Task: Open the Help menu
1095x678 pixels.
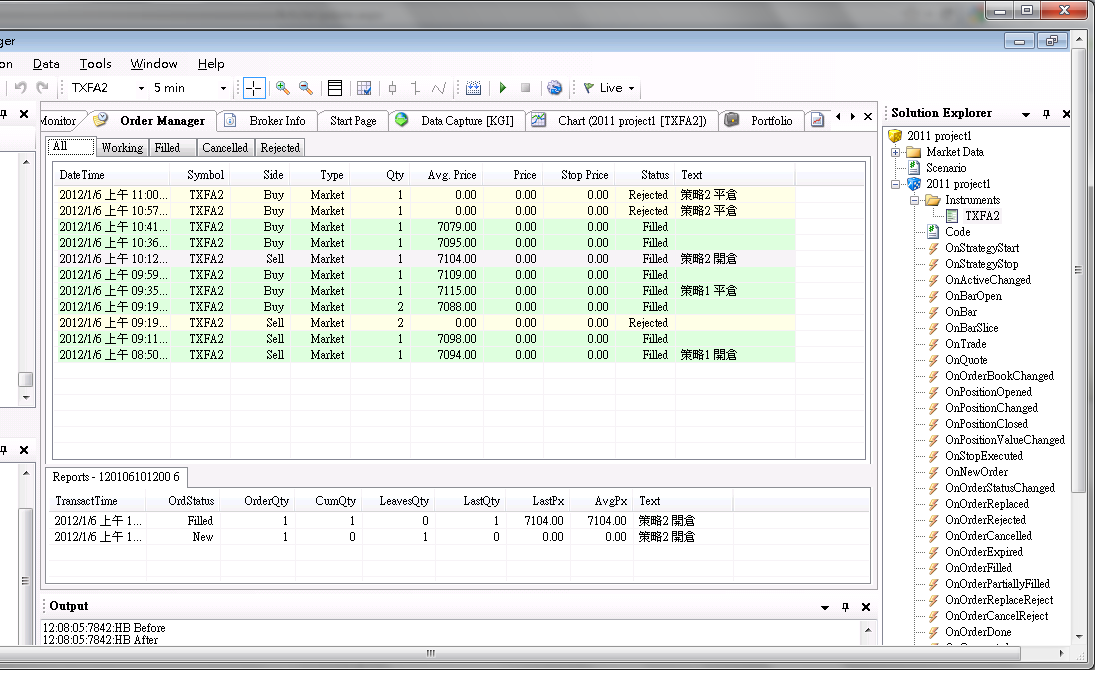Action: 211,64
